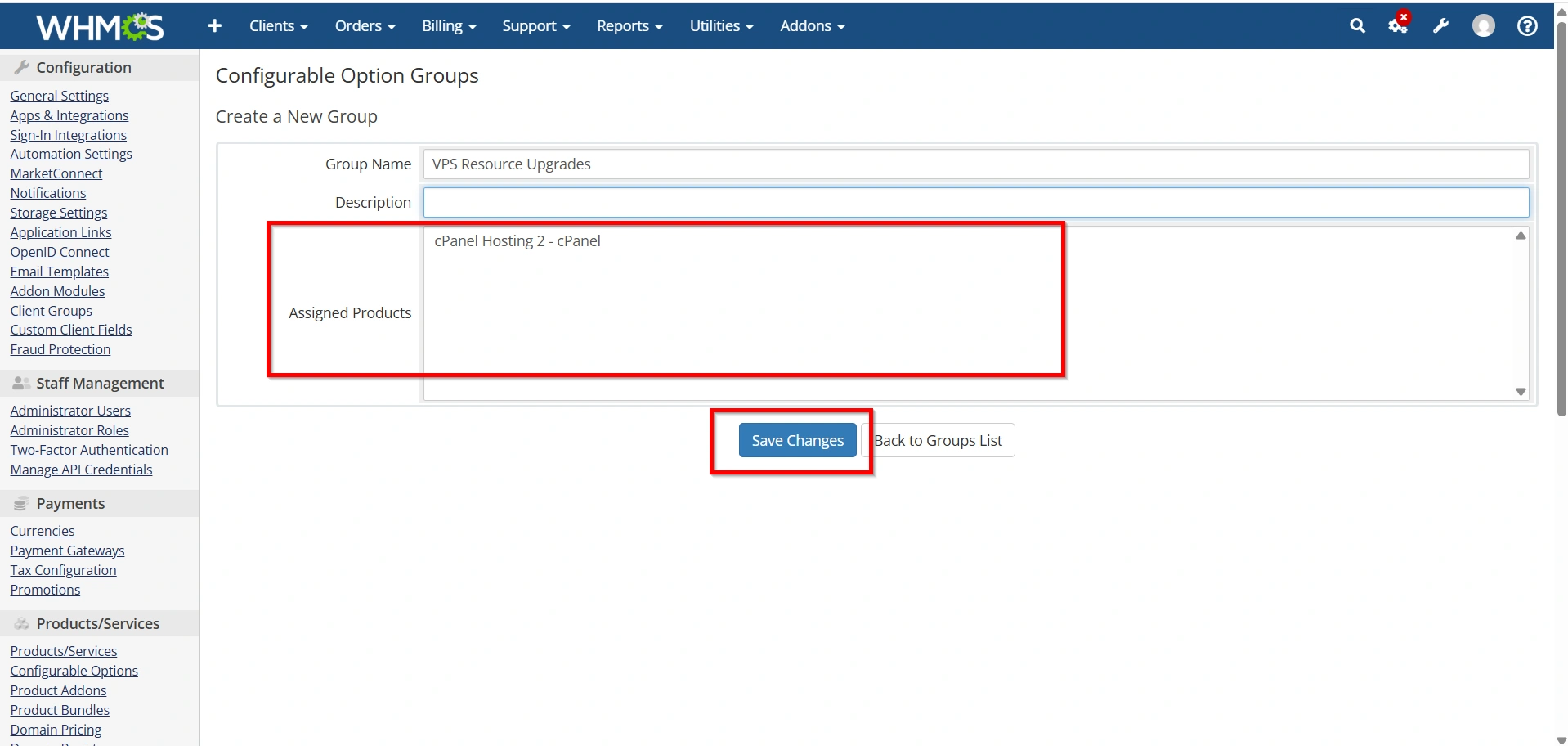Open Product Bundles link
Viewport: 1568px width, 746px height.
click(60, 710)
